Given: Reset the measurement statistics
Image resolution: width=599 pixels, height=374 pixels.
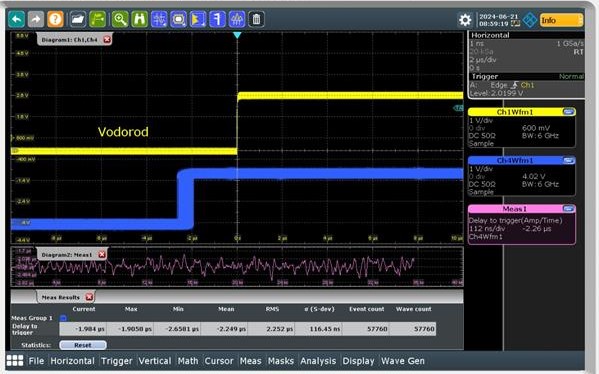Looking at the screenshot, I should coord(83,345).
